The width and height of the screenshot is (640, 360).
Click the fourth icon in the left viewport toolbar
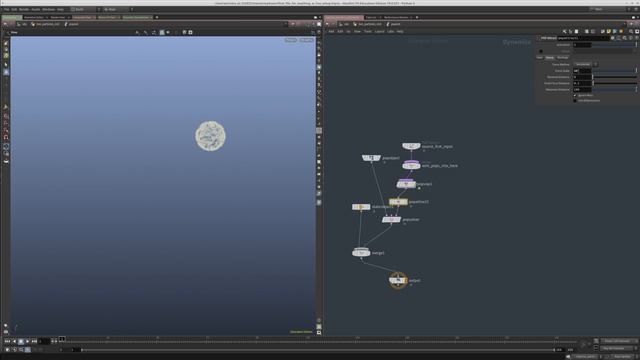(6, 64)
